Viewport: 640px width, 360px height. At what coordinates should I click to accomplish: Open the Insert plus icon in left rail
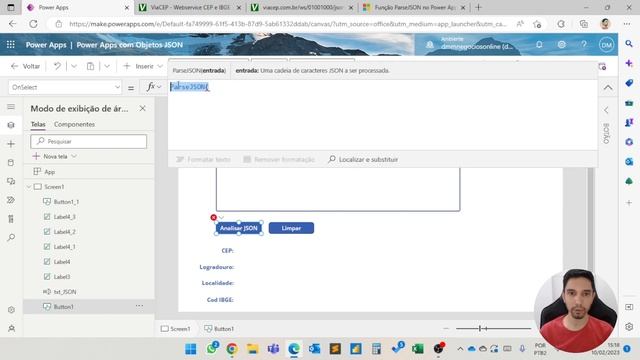(x=11, y=144)
